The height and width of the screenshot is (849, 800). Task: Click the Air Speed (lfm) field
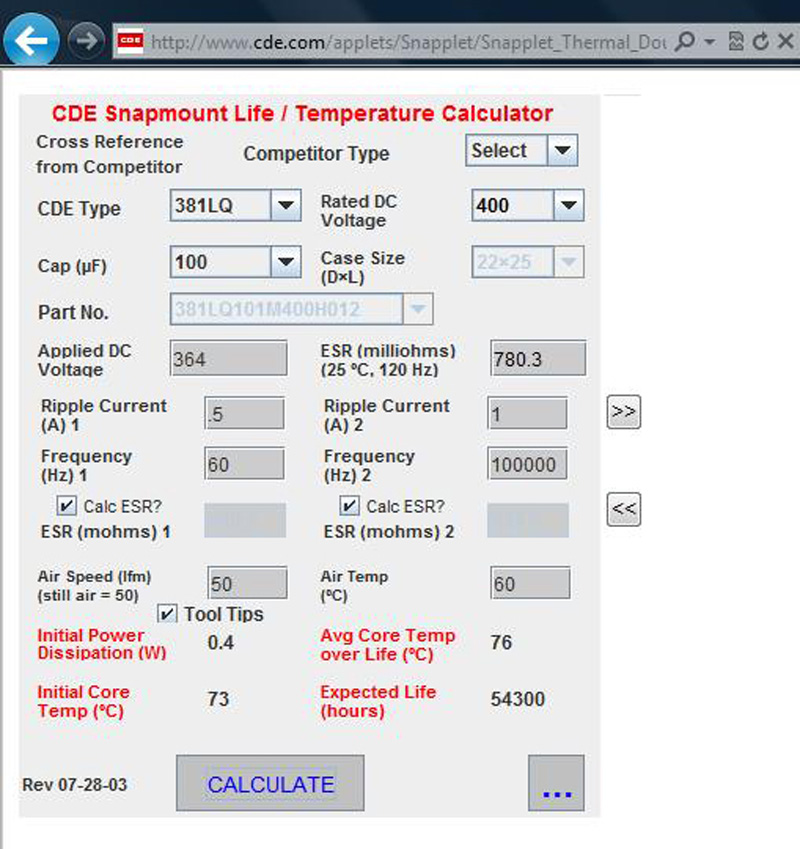point(247,583)
